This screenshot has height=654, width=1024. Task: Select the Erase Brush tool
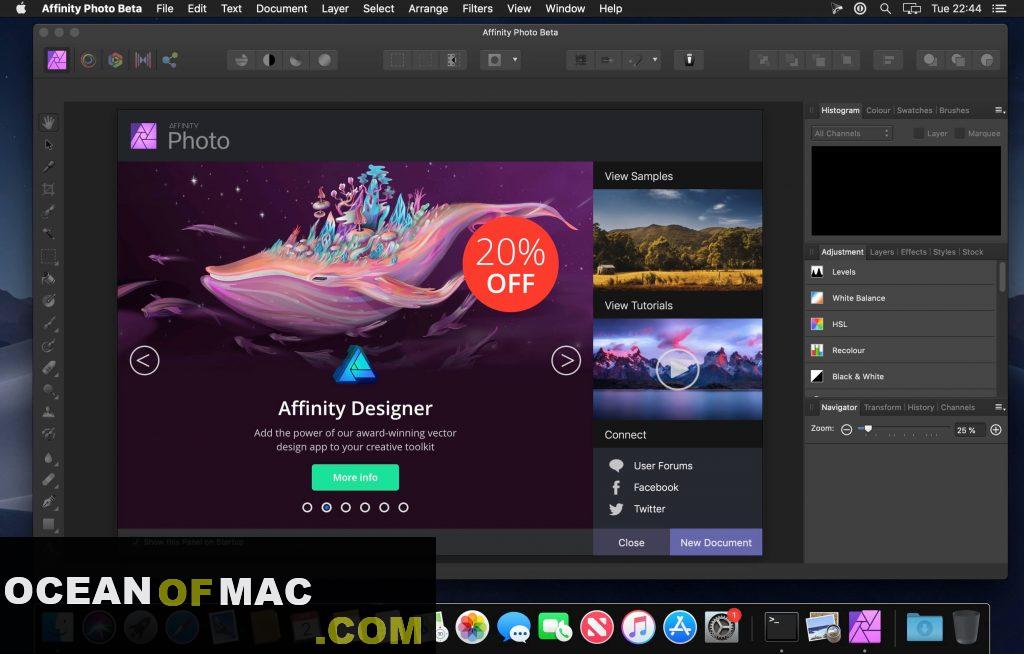(48, 367)
